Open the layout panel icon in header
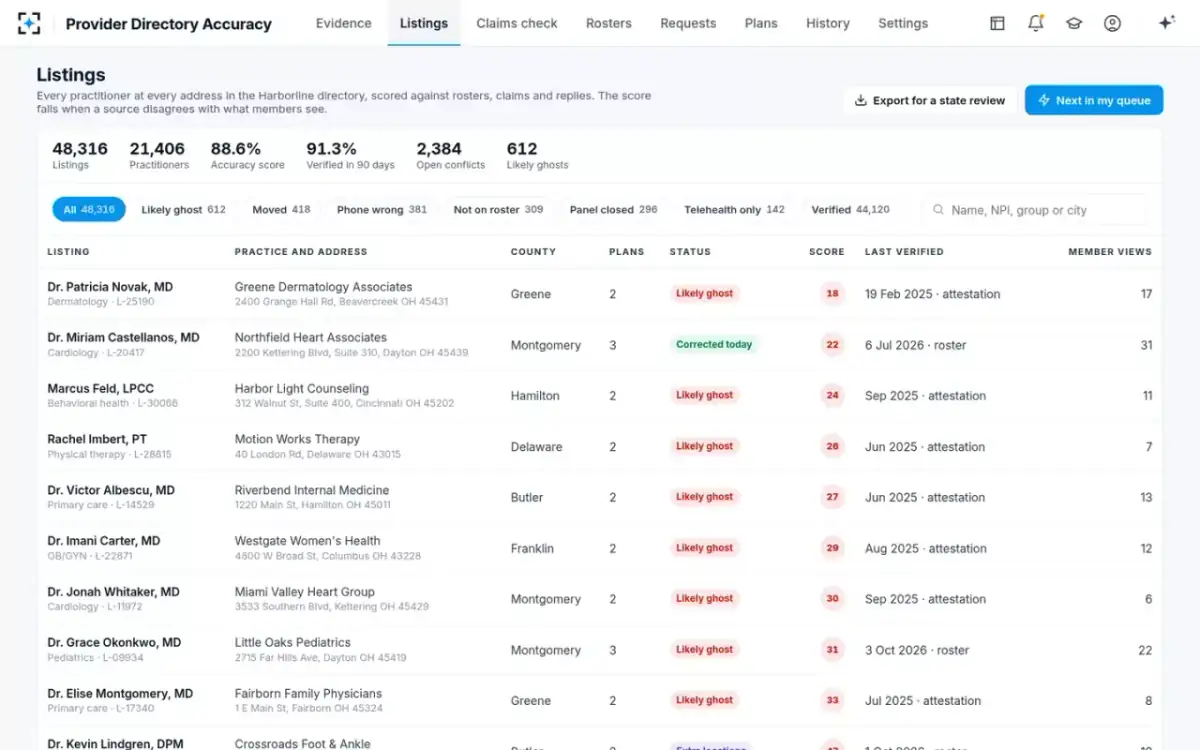The image size is (1200, 750). click(x=997, y=23)
